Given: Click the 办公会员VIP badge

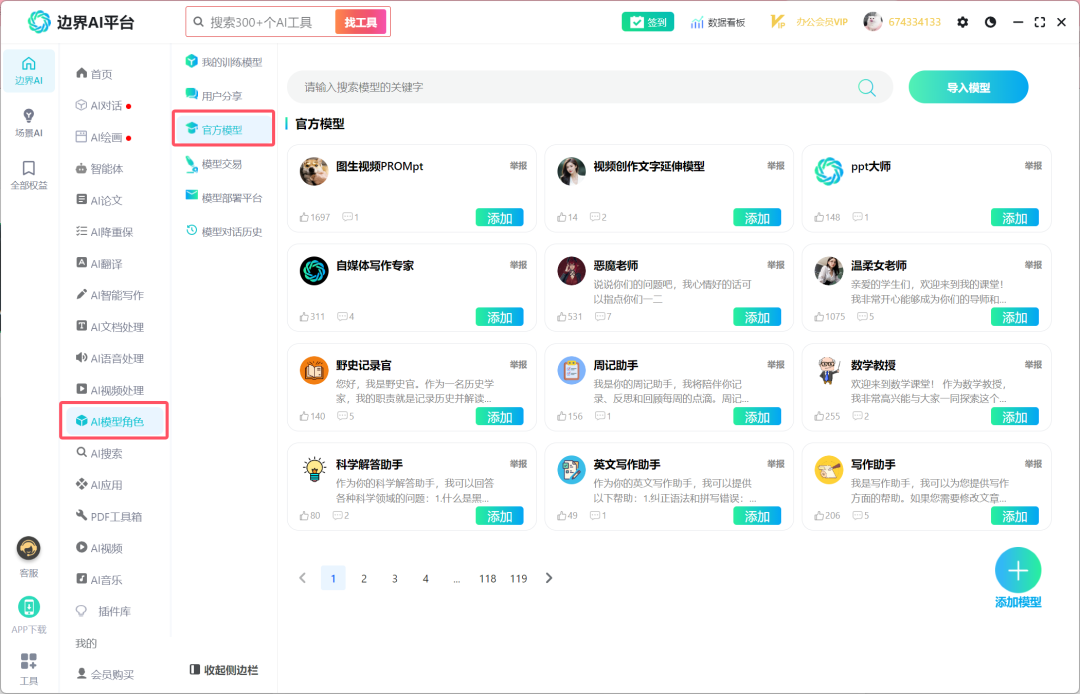Looking at the screenshot, I should 808,22.
